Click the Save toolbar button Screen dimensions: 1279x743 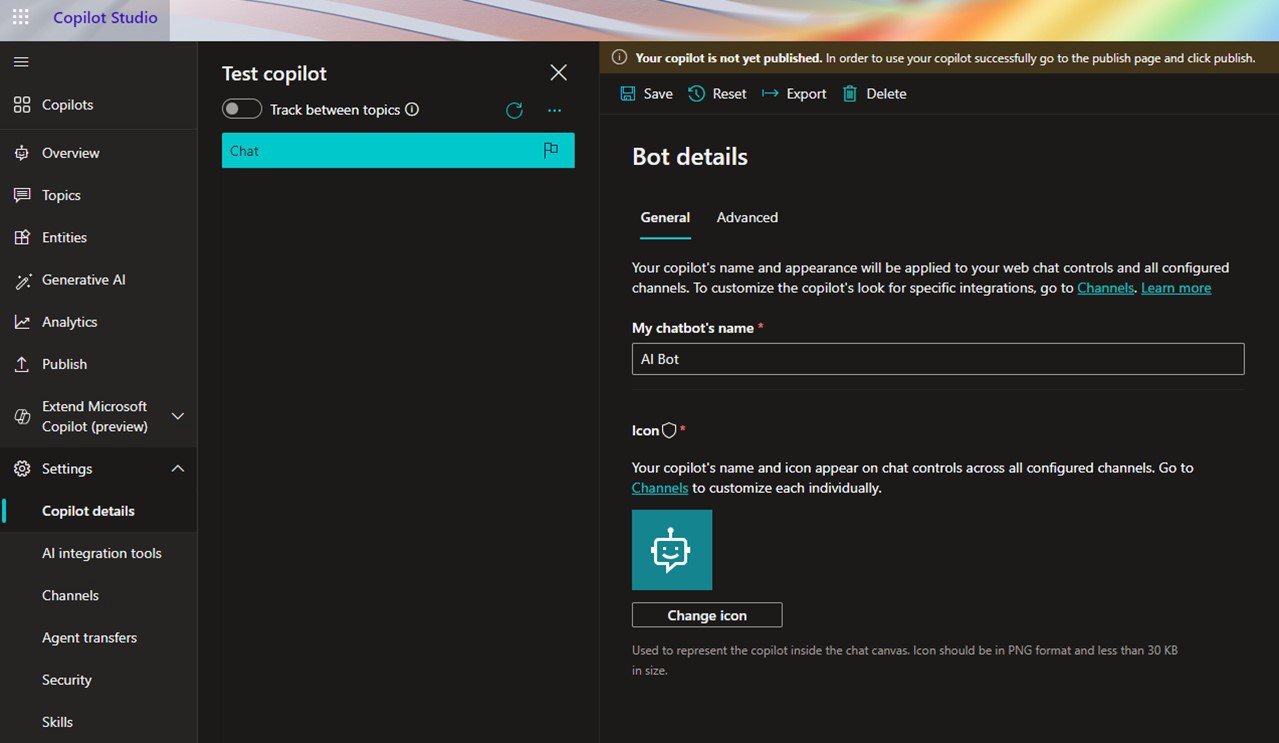[646, 94]
